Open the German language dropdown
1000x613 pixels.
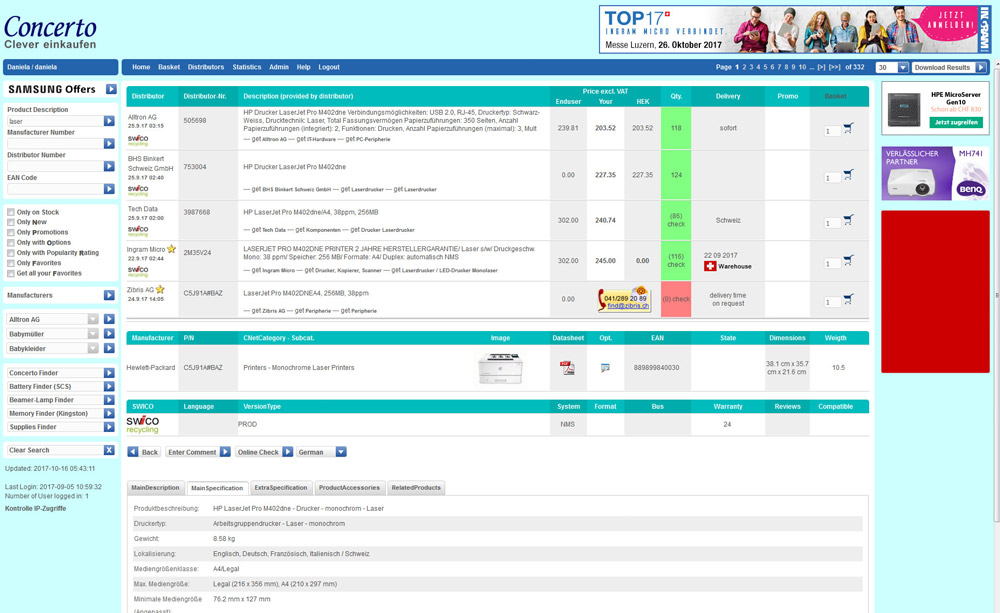coord(341,452)
